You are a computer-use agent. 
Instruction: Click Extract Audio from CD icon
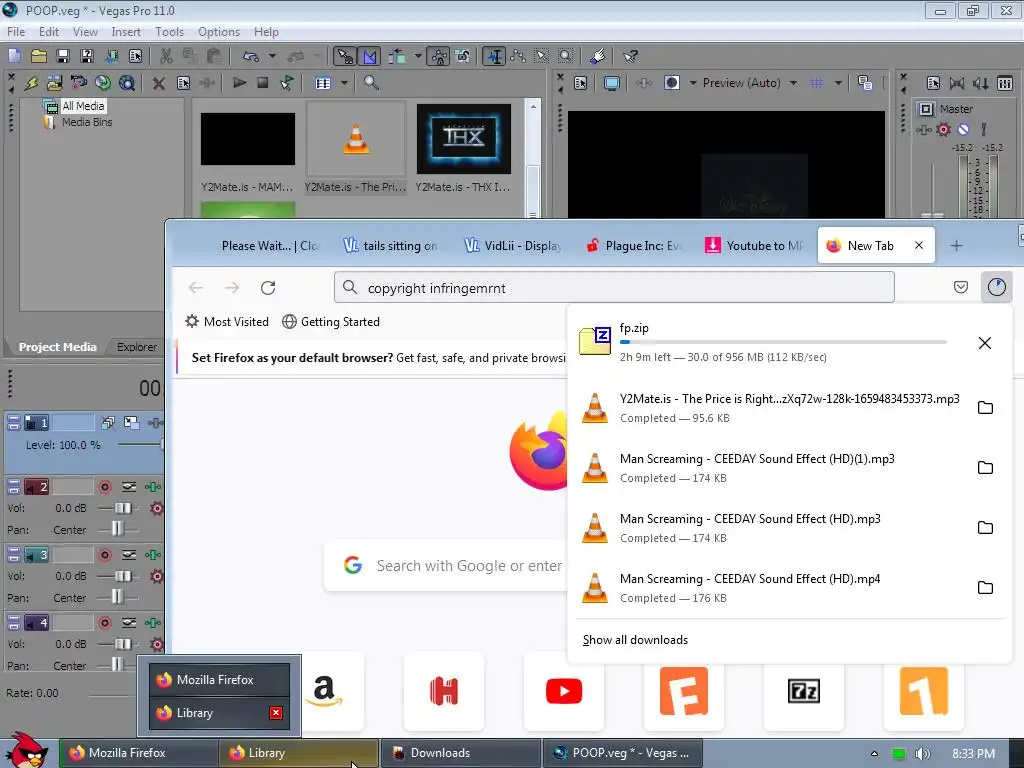(x=103, y=83)
